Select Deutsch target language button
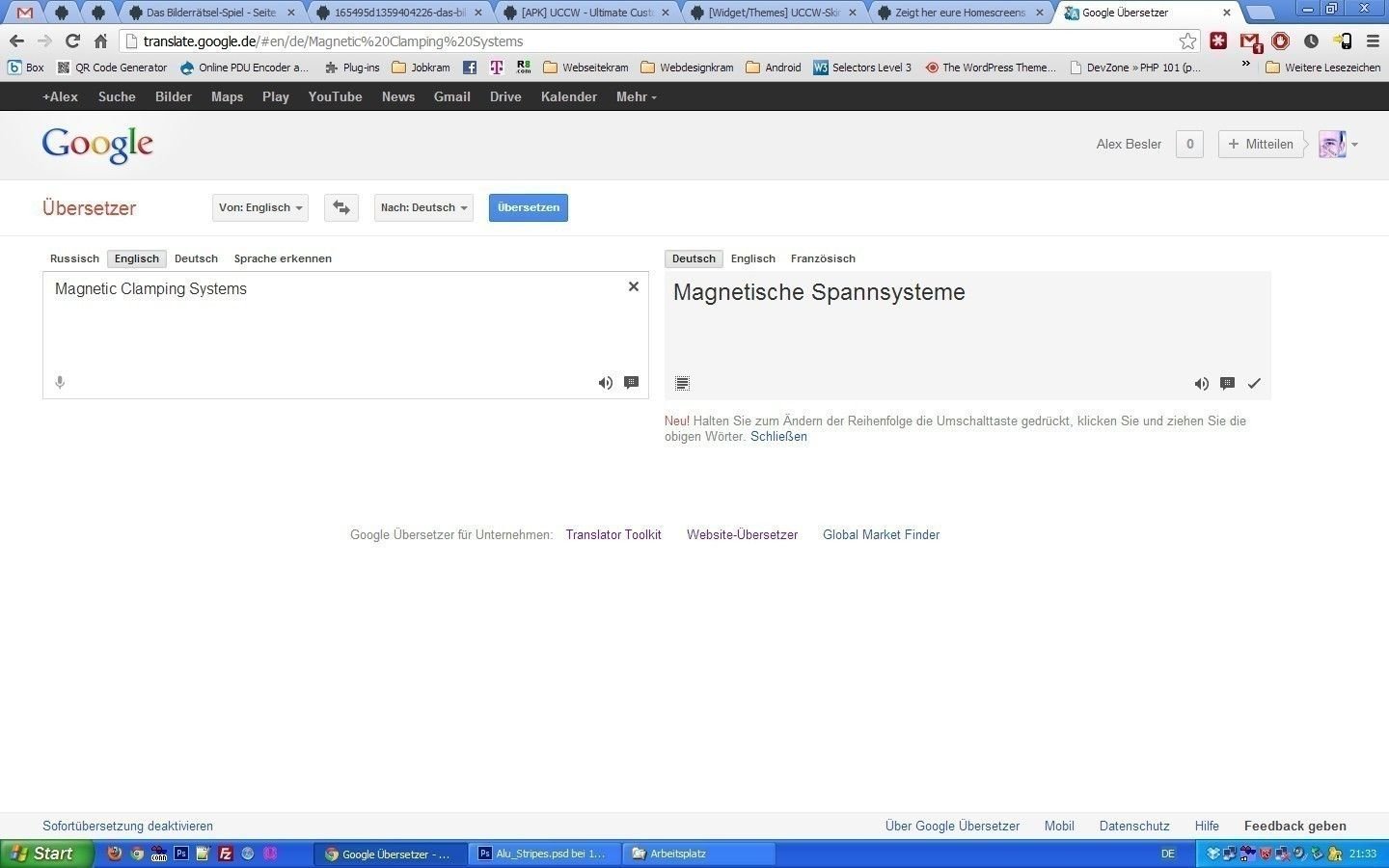Viewport: 1389px width, 868px height. 694,258
